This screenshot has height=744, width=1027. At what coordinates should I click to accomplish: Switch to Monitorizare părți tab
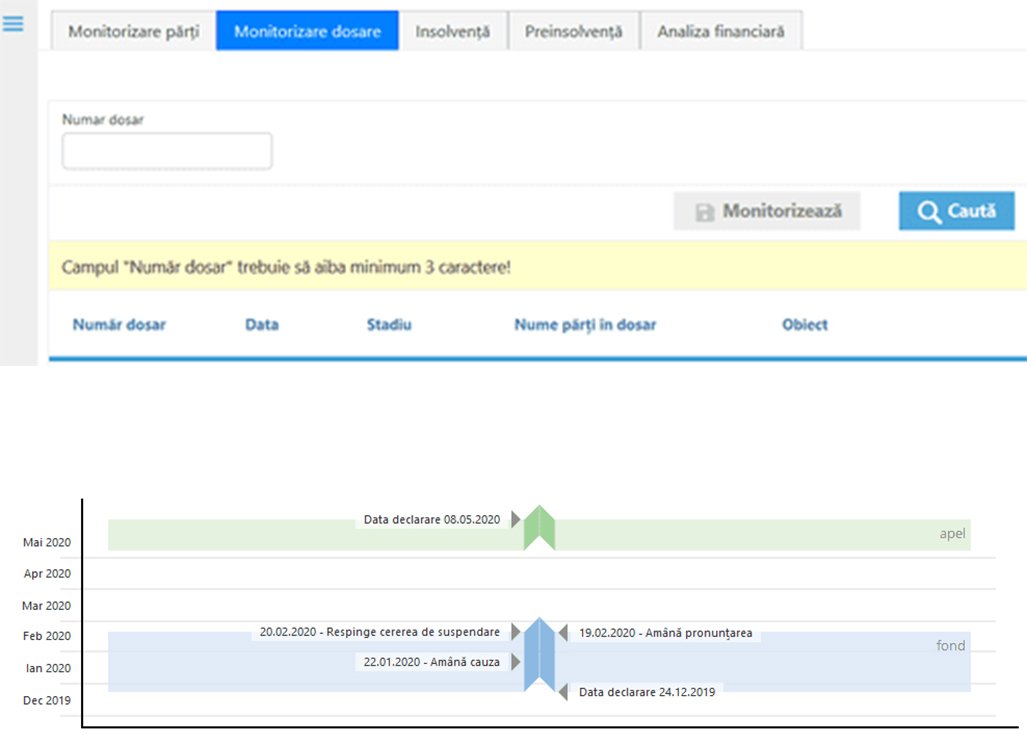click(134, 31)
